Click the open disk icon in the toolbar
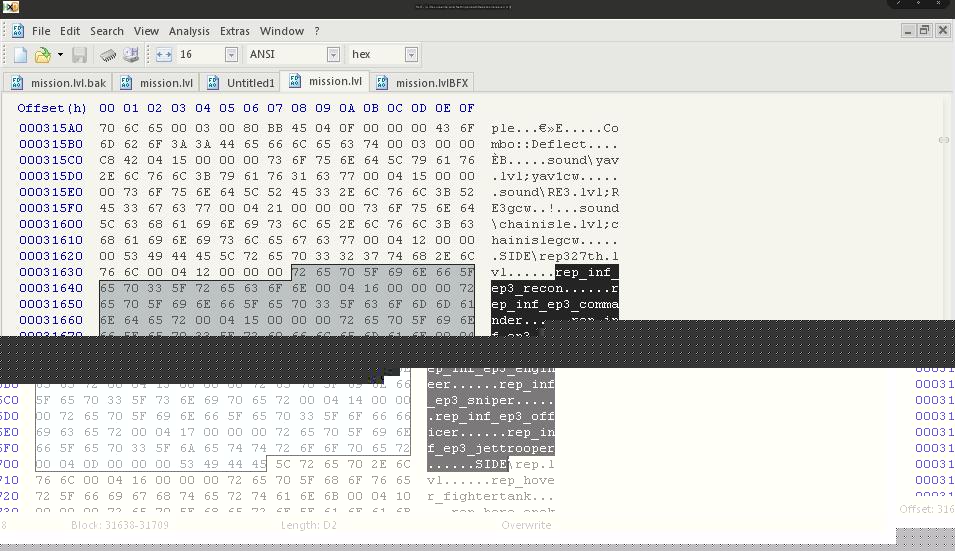The image size is (955, 551). [130, 55]
